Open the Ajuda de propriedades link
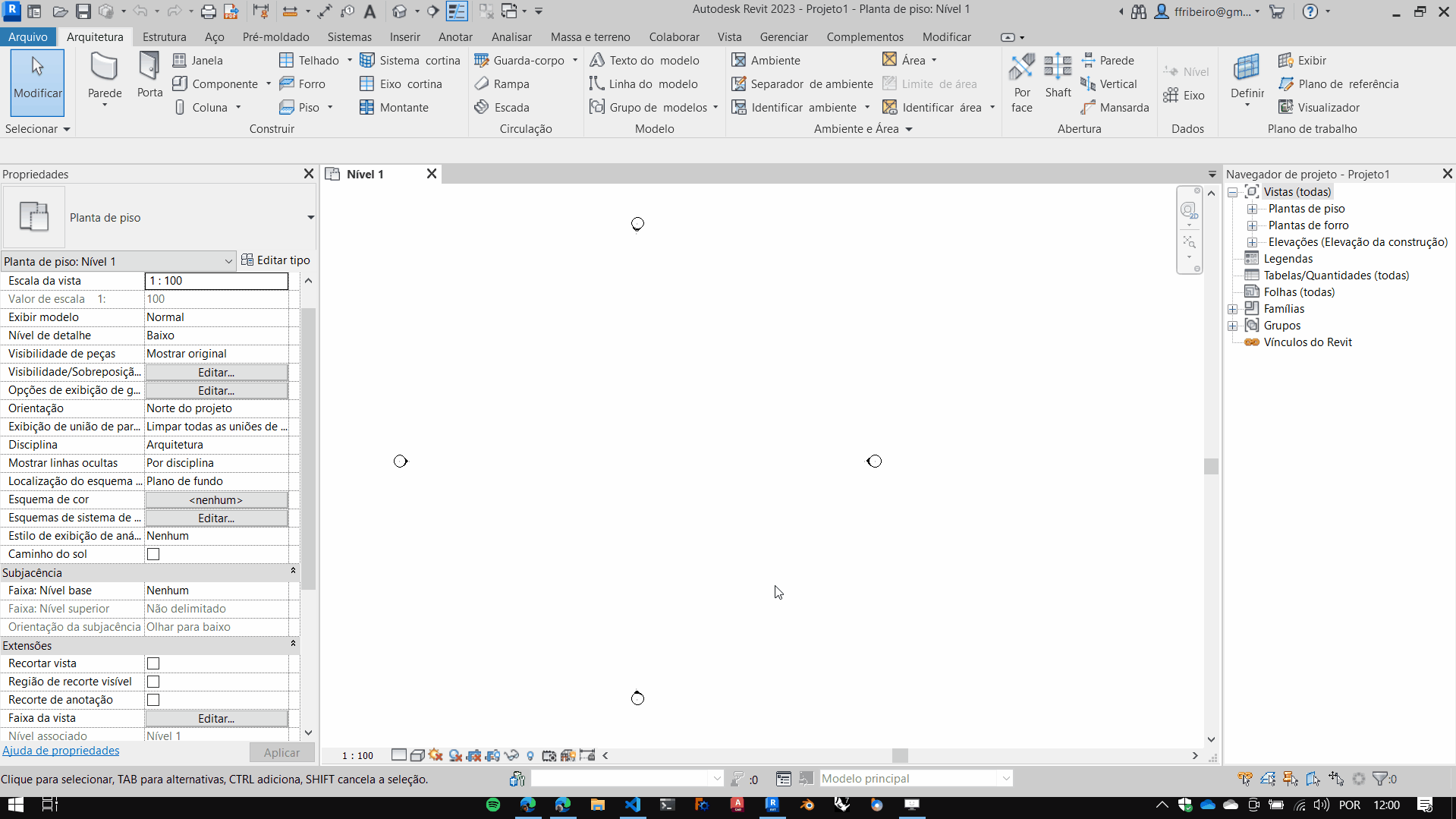The width and height of the screenshot is (1456, 819). coord(61,750)
